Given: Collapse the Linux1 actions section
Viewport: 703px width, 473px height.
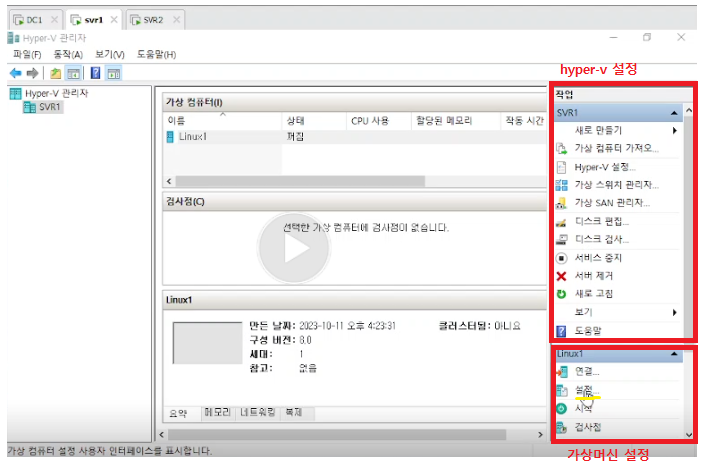Looking at the screenshot, I should click(x=674, y=354).
